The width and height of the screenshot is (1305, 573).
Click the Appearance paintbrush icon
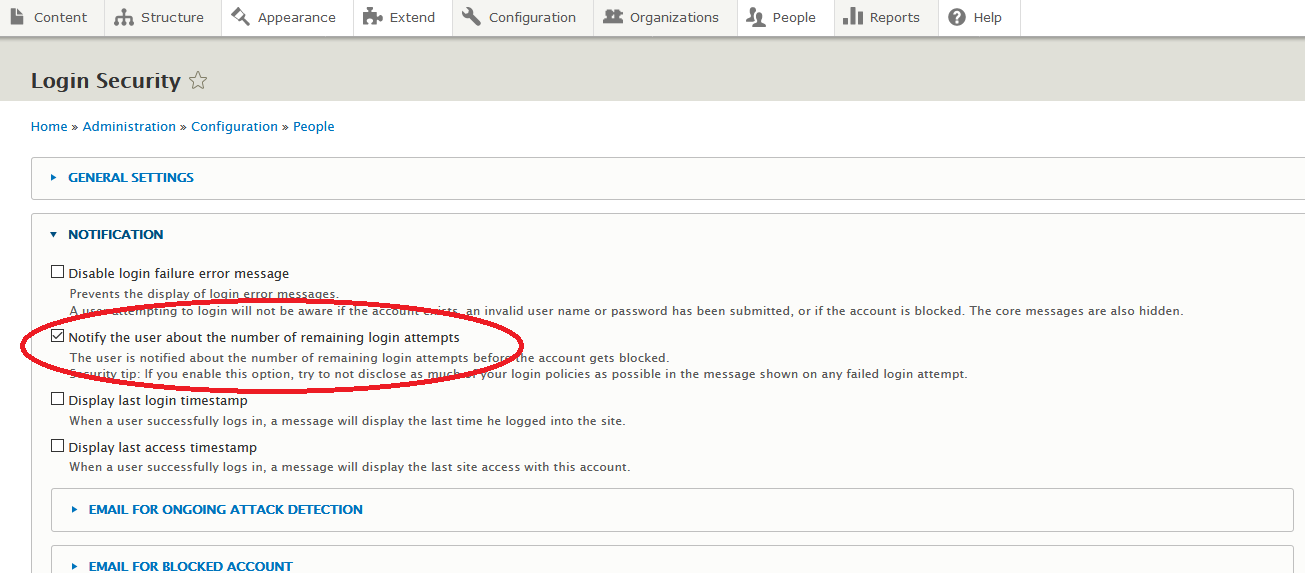240,17
